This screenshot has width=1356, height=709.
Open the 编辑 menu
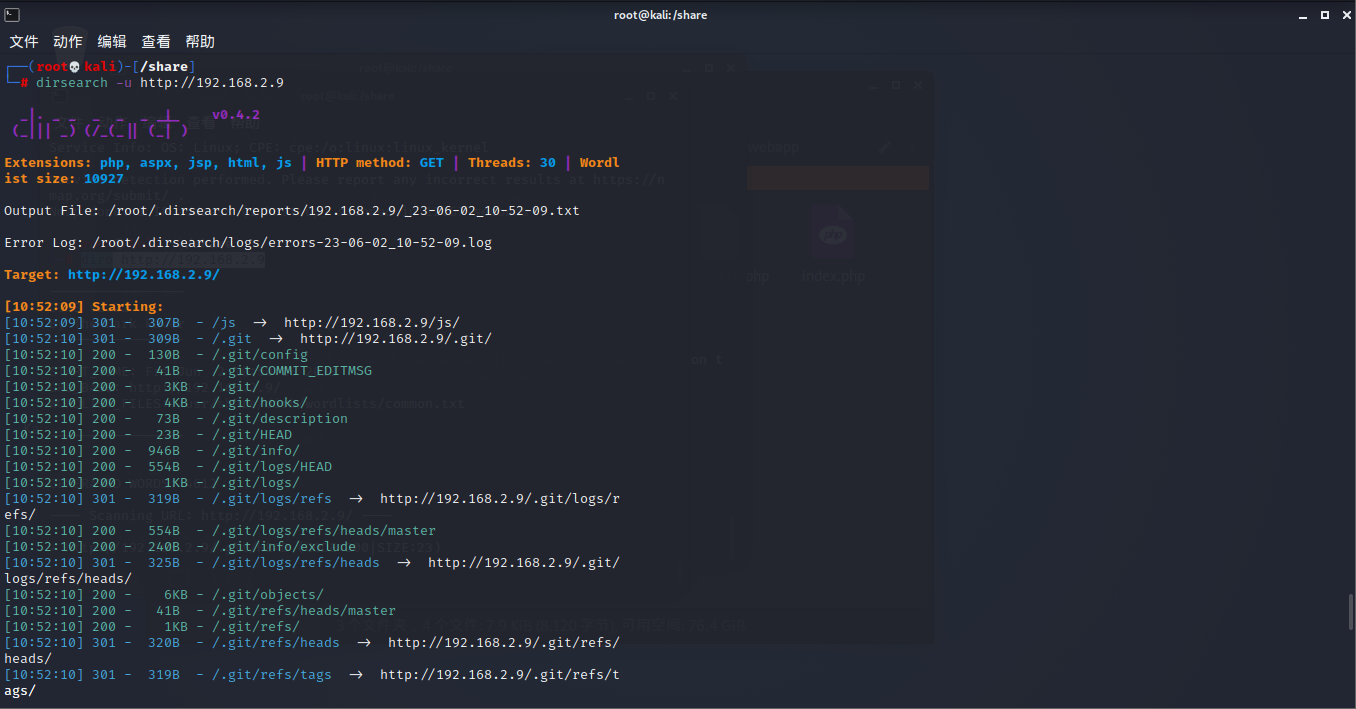(112, 42)
